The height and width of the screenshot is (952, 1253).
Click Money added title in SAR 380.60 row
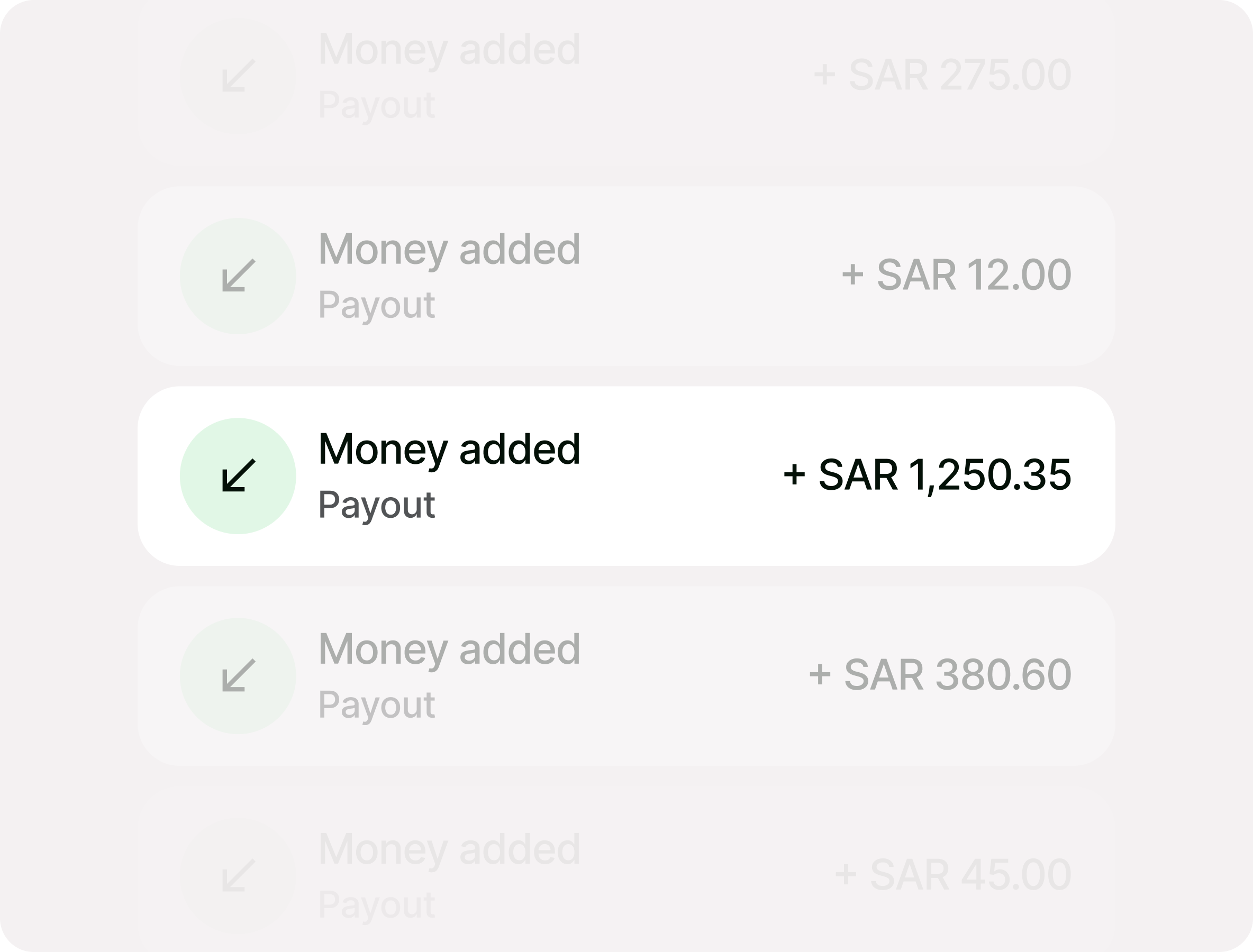449,651
